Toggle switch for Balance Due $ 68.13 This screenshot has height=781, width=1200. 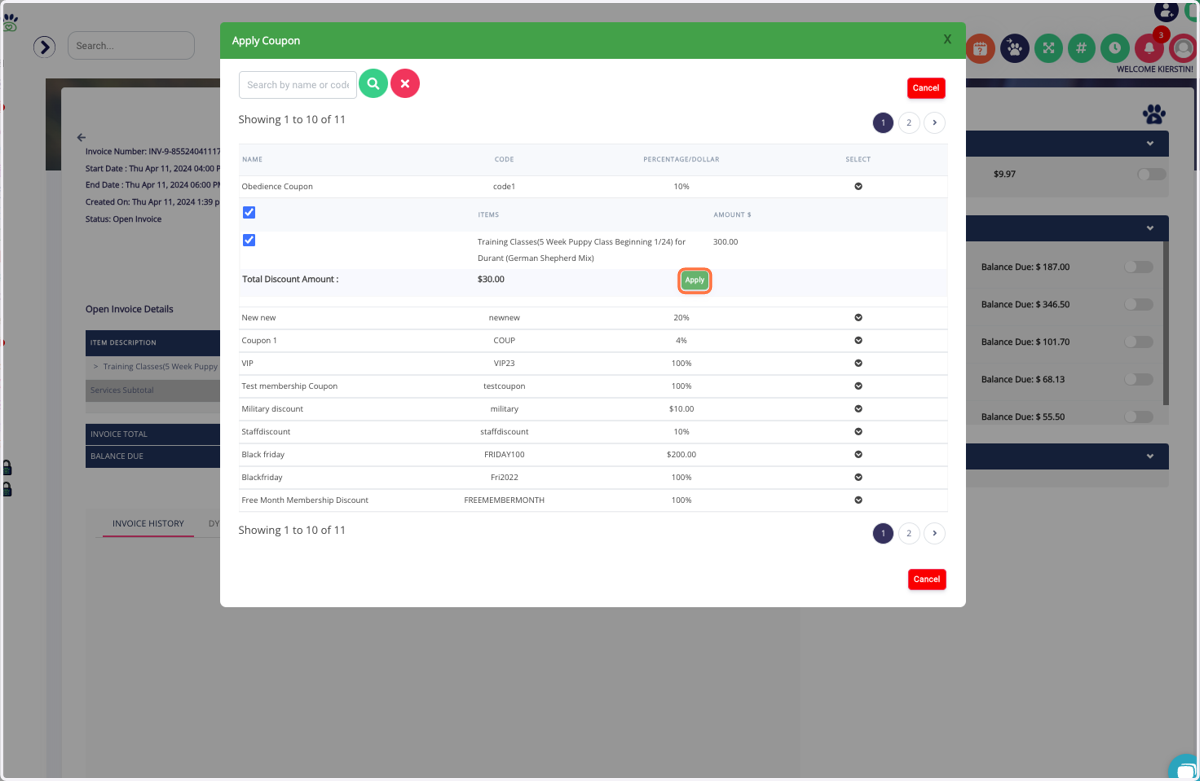click(1139, 379)
